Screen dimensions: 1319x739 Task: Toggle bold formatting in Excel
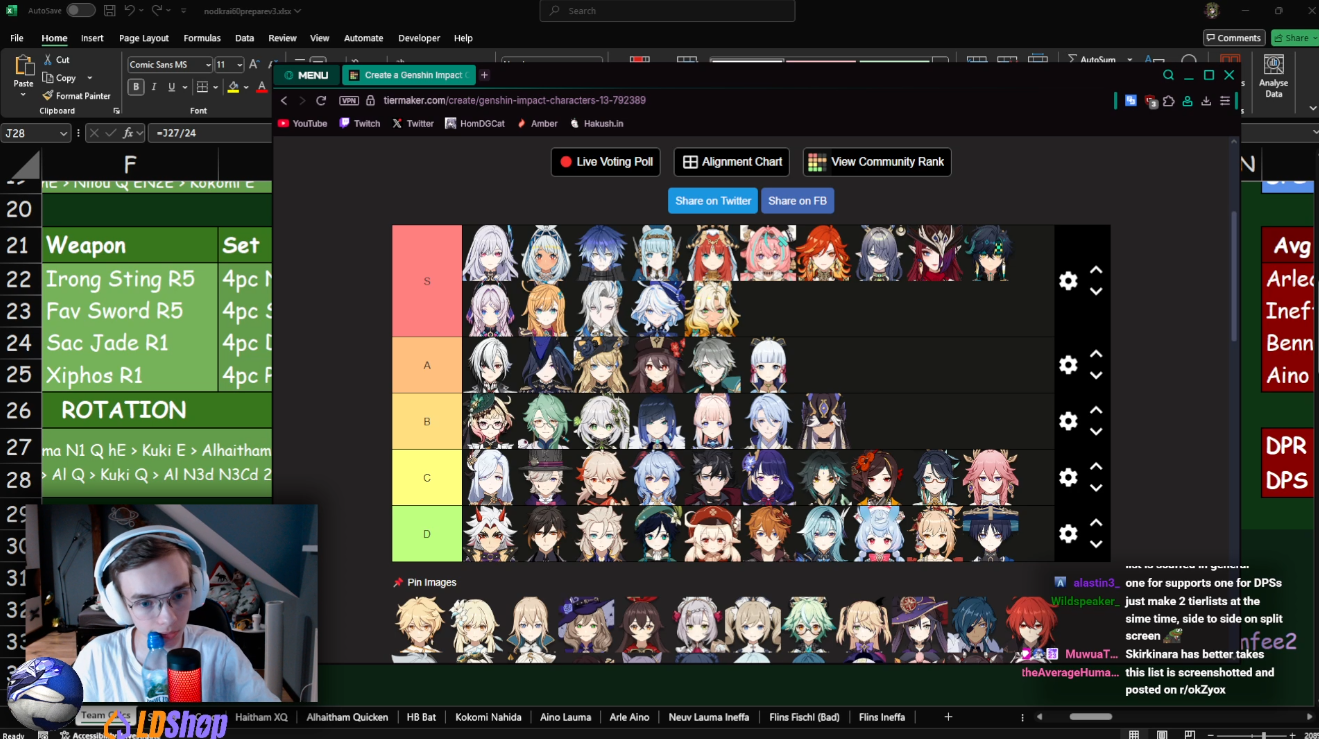click(136, 87)
